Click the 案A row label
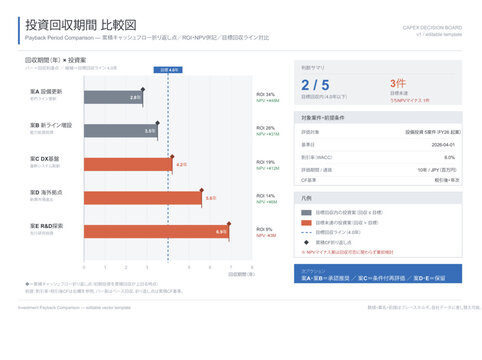Image resolution: width=482 pixels, height=360 pixels. [46, 91]
